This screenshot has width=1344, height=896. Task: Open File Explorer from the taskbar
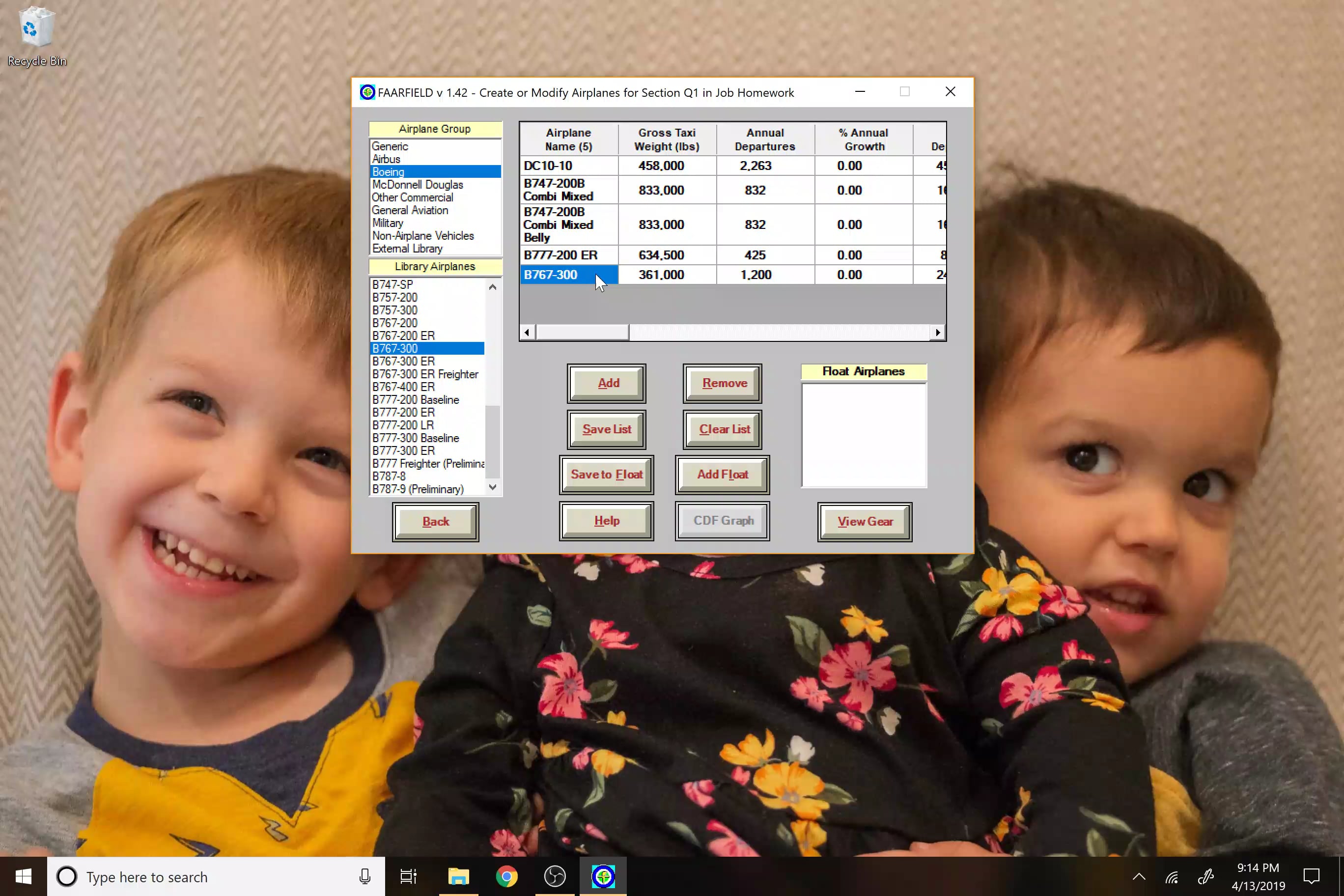458,876
